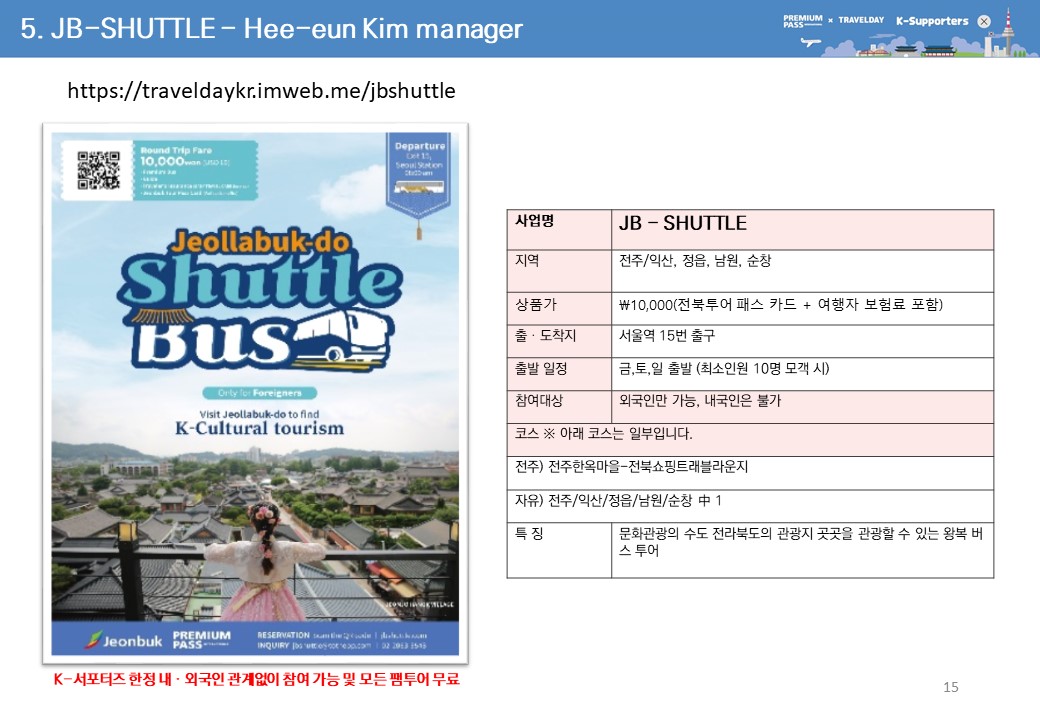Image resolution: width=1040 pixels, height=720 pixels.
Task: Select the '특 징' label cell
Action: point(559,550)
